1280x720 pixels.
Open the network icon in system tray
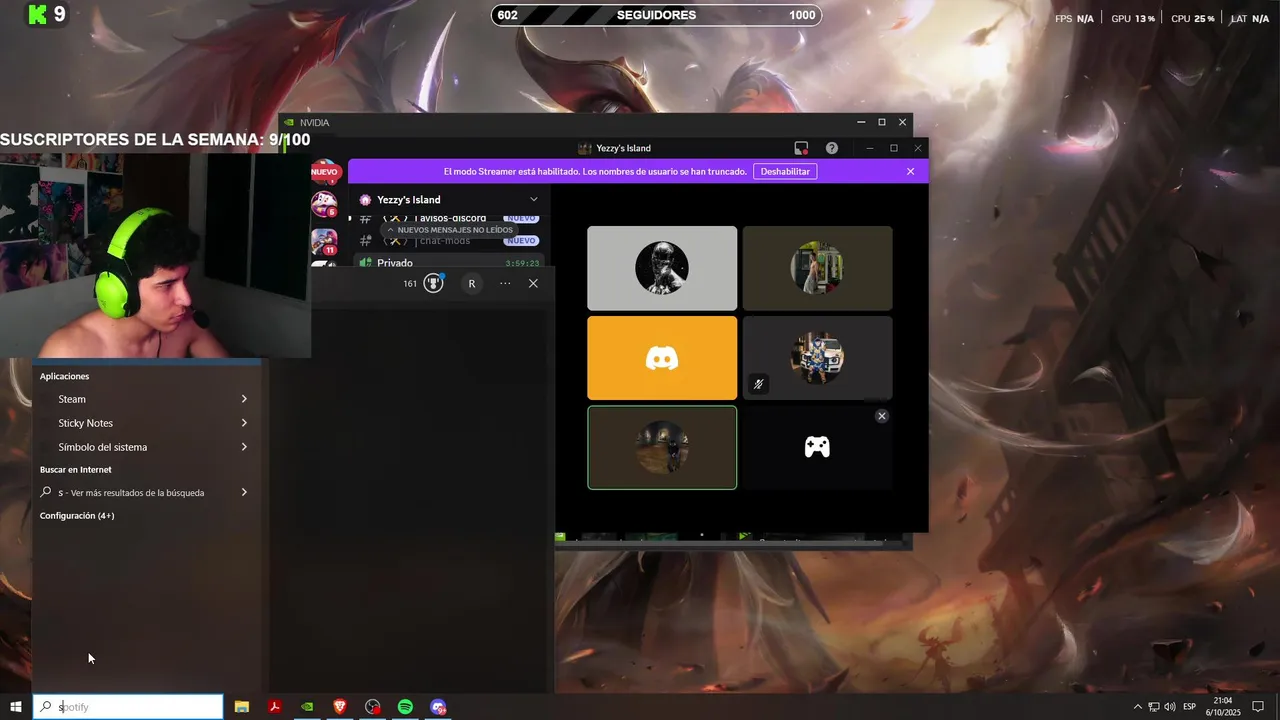pos(1154,707)
